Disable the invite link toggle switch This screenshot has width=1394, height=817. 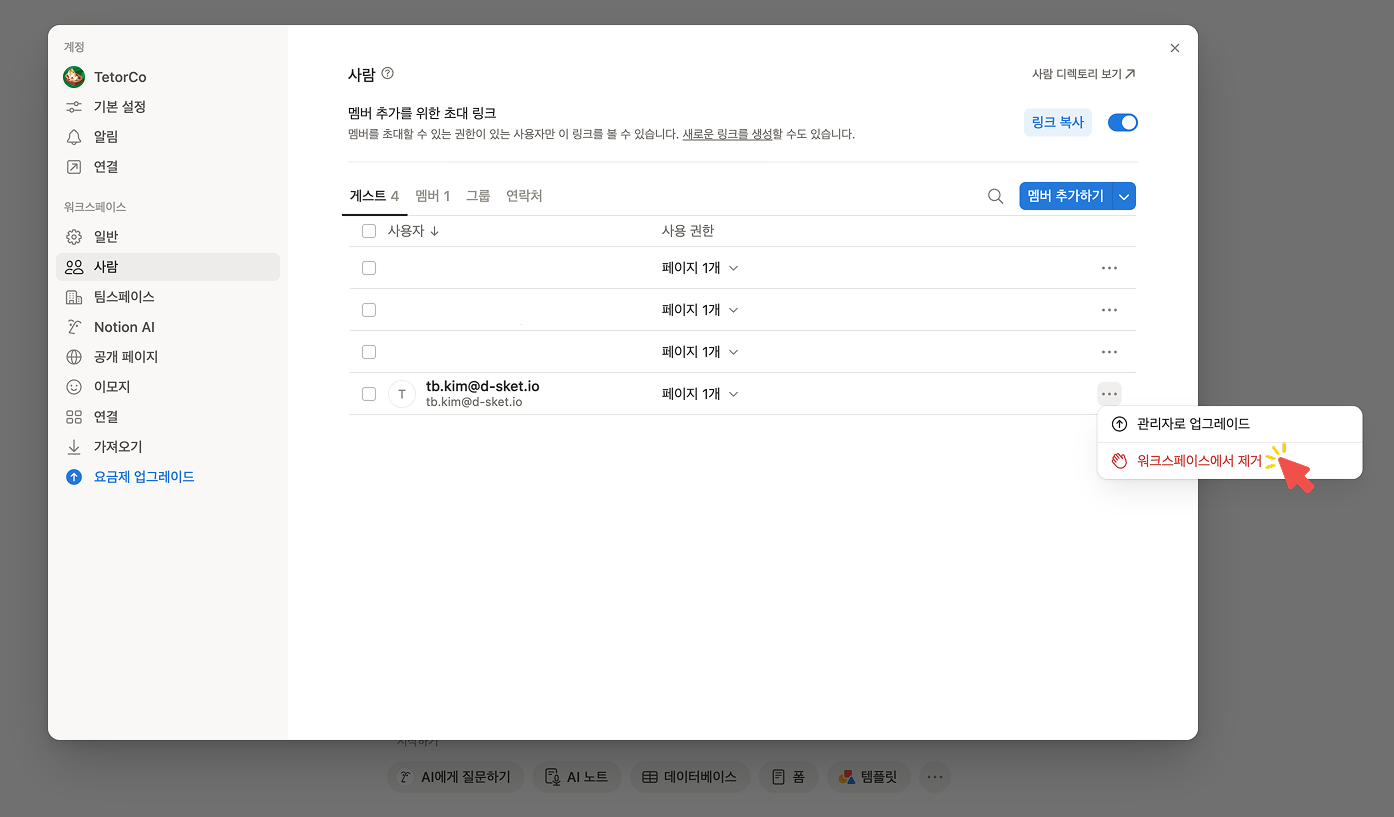pyautogui.click(x=1122, y=121)
